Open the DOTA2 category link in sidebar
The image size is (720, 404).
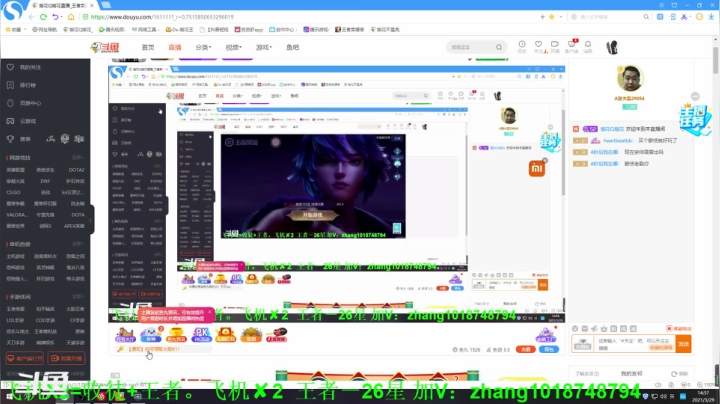76,170
